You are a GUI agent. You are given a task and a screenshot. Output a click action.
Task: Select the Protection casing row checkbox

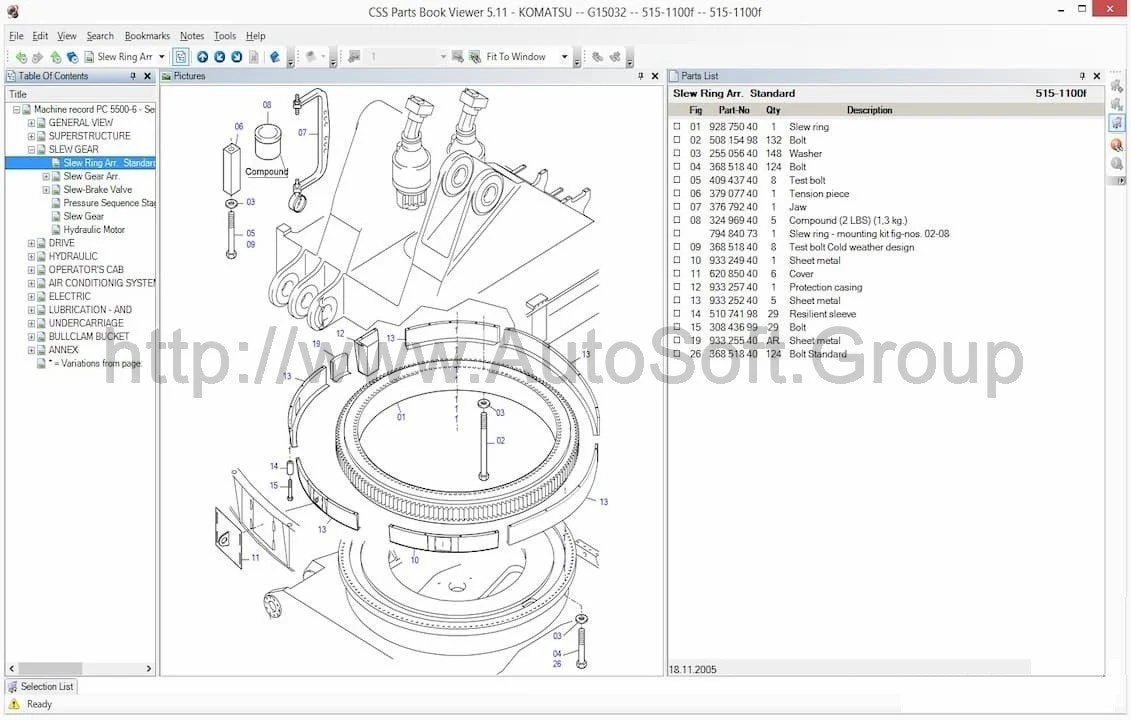(x=677, y=287)
